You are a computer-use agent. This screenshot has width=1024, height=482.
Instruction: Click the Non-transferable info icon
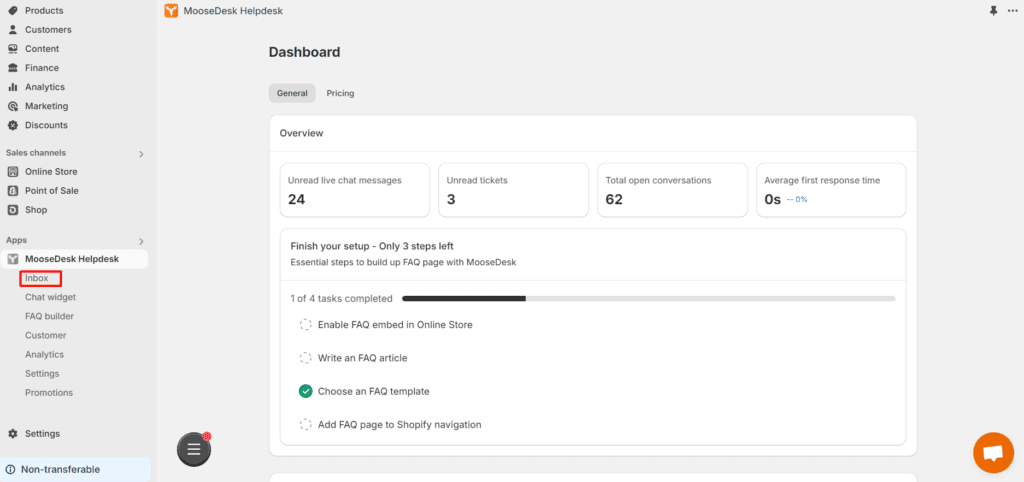coord(10,469)
